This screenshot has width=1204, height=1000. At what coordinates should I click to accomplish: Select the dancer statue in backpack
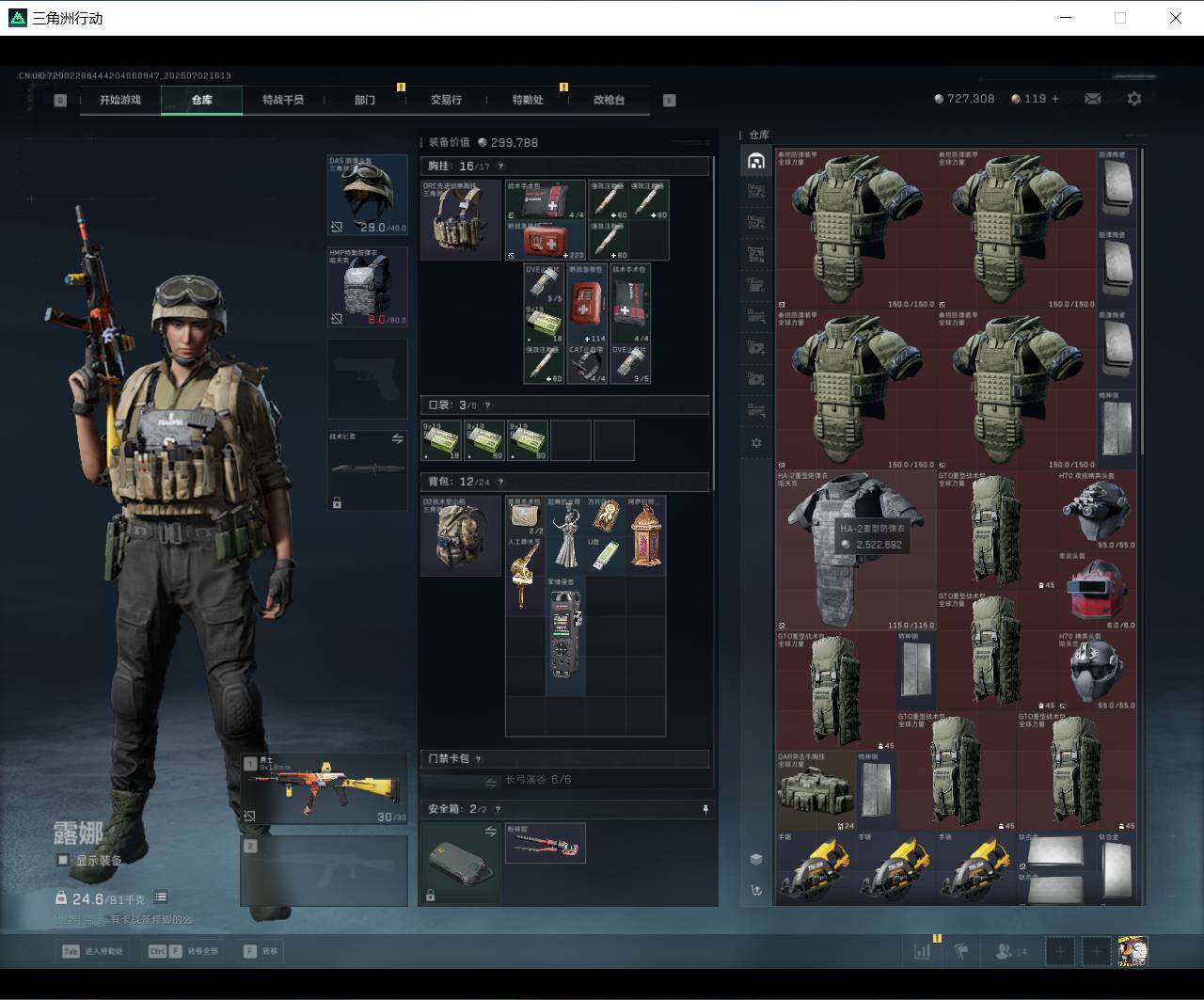(565, 535)
